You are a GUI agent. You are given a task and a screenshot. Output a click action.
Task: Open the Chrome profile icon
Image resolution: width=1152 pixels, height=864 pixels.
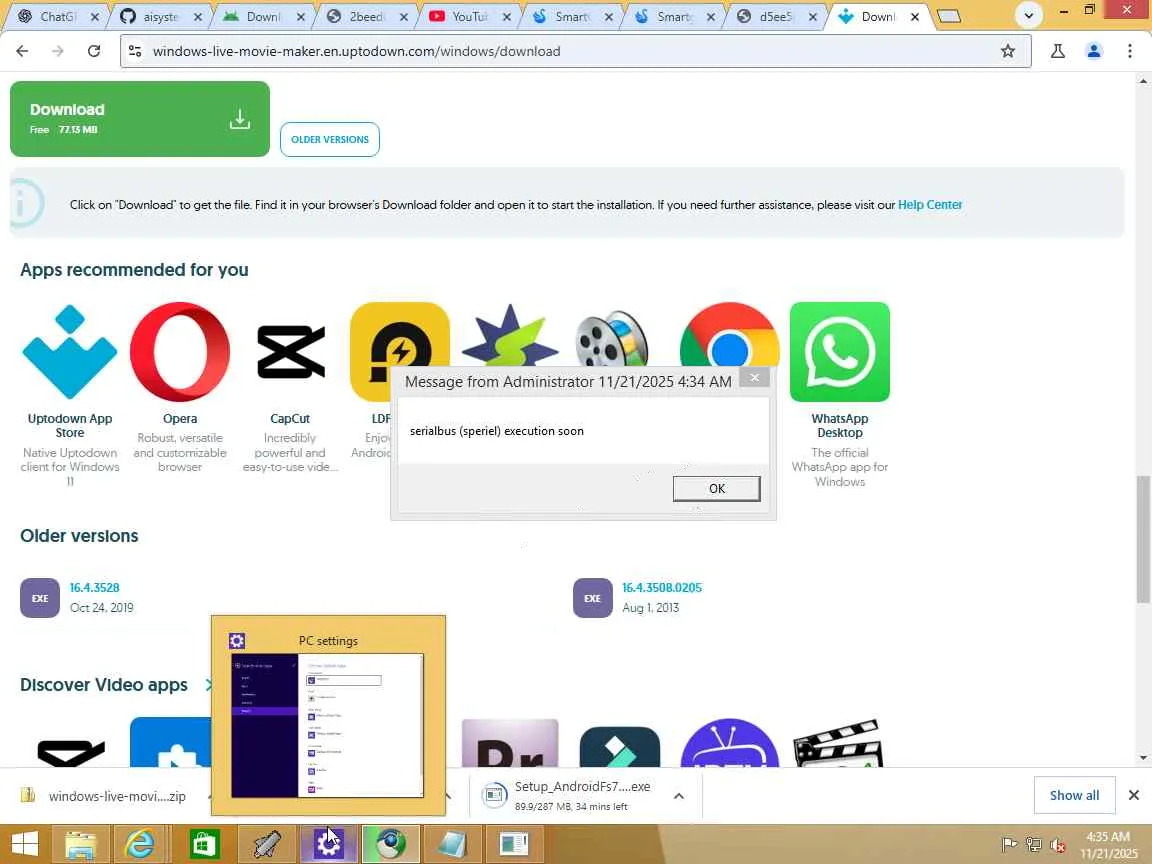point(1094,51)
